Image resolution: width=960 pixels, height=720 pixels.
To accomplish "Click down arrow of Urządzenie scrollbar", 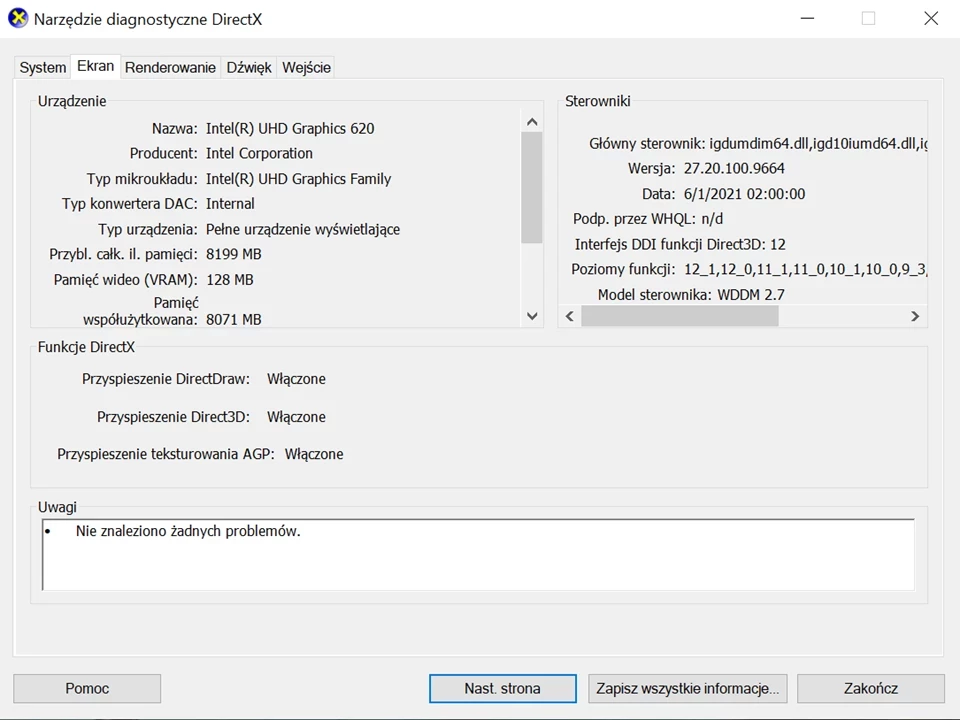I will (x=532, y=316).
